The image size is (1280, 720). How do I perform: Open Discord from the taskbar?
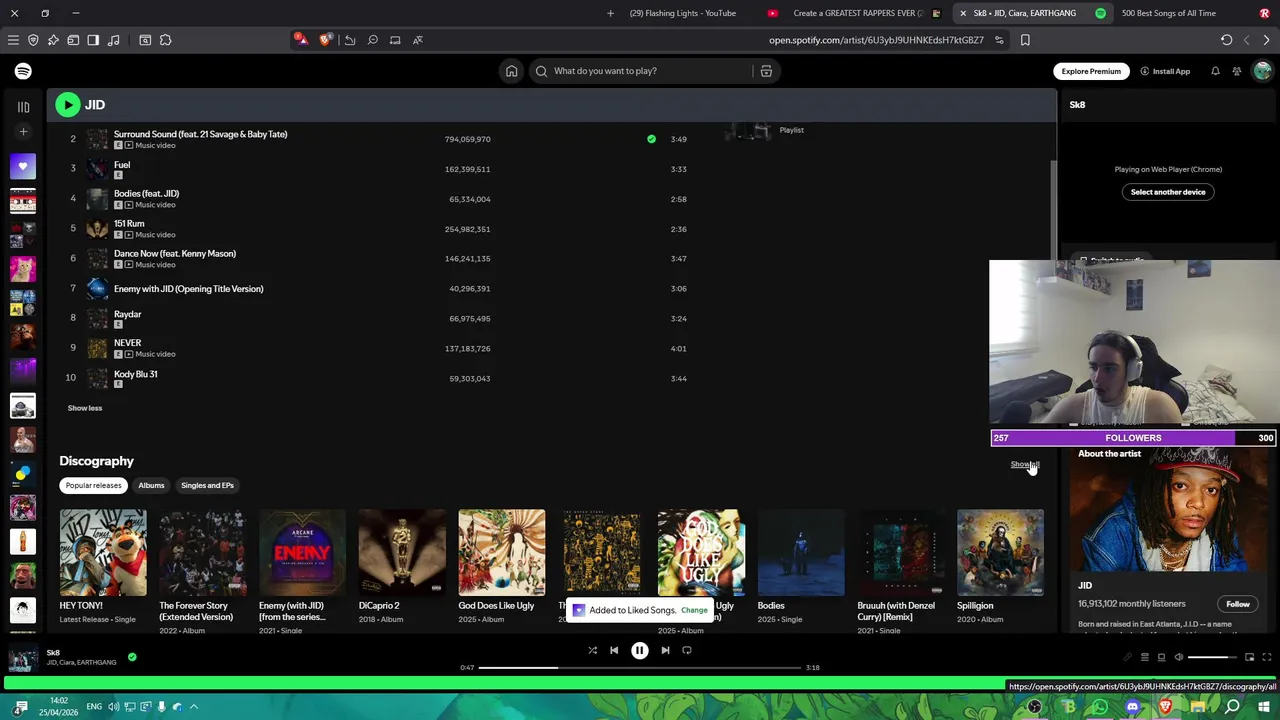point(1132,707)
